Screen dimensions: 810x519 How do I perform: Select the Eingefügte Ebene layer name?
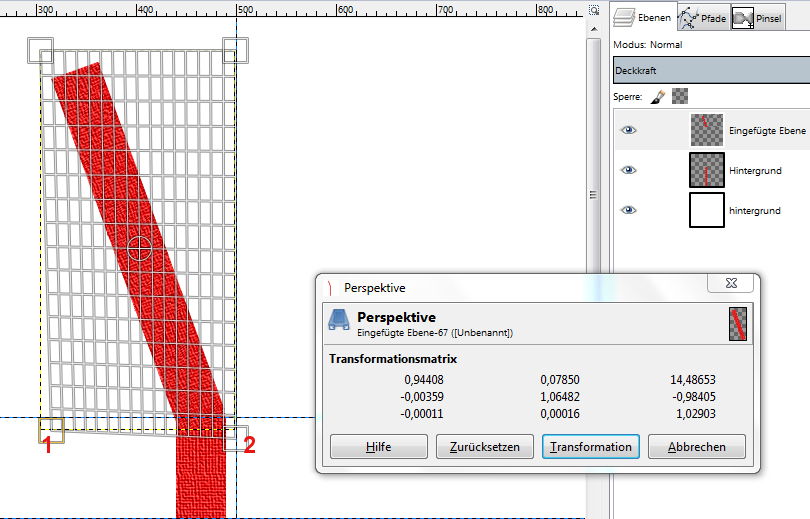tap(767, 131)
